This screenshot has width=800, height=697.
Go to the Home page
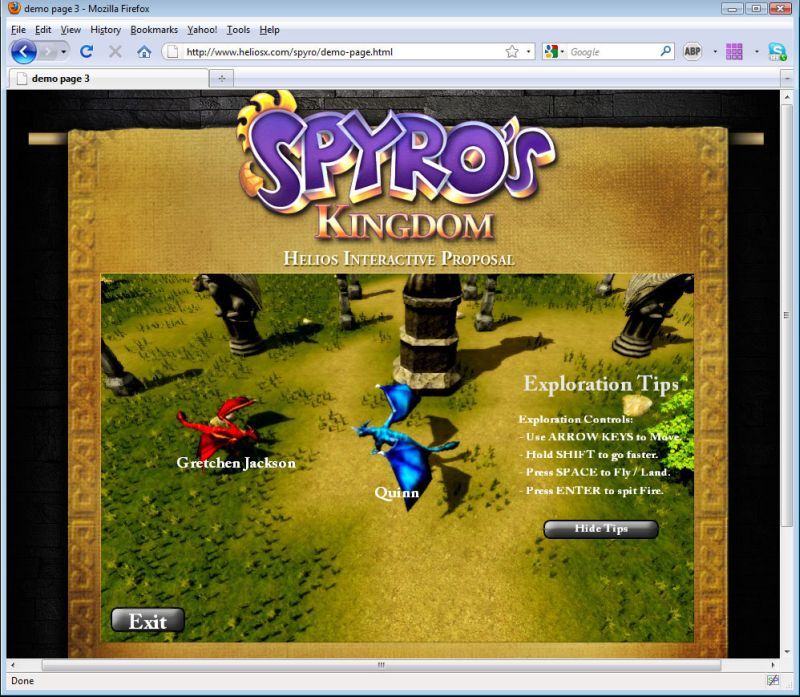pyautogui.click(x=144, y=51)
